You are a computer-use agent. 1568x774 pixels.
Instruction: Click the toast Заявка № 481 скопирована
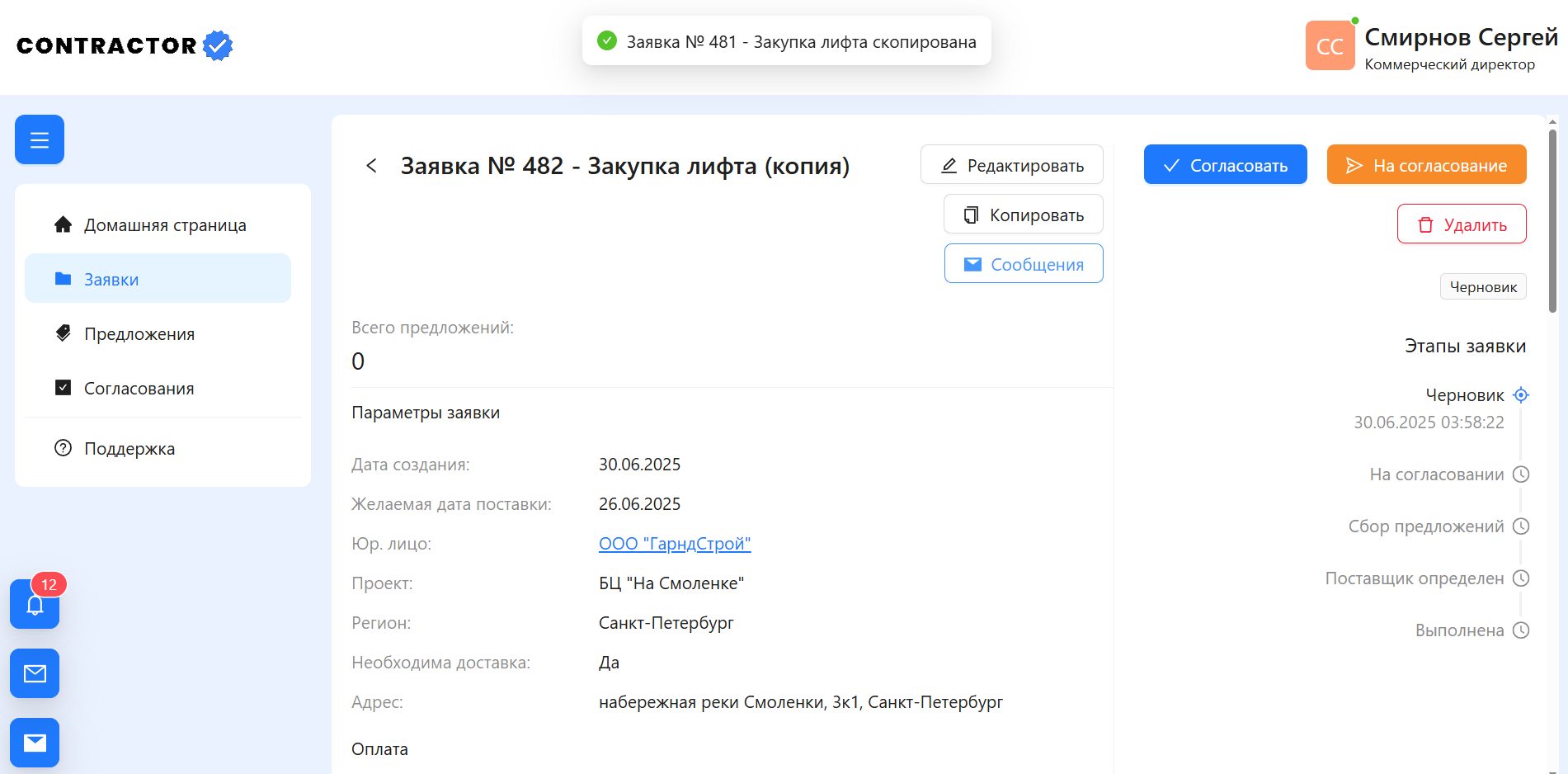[787, 41]
